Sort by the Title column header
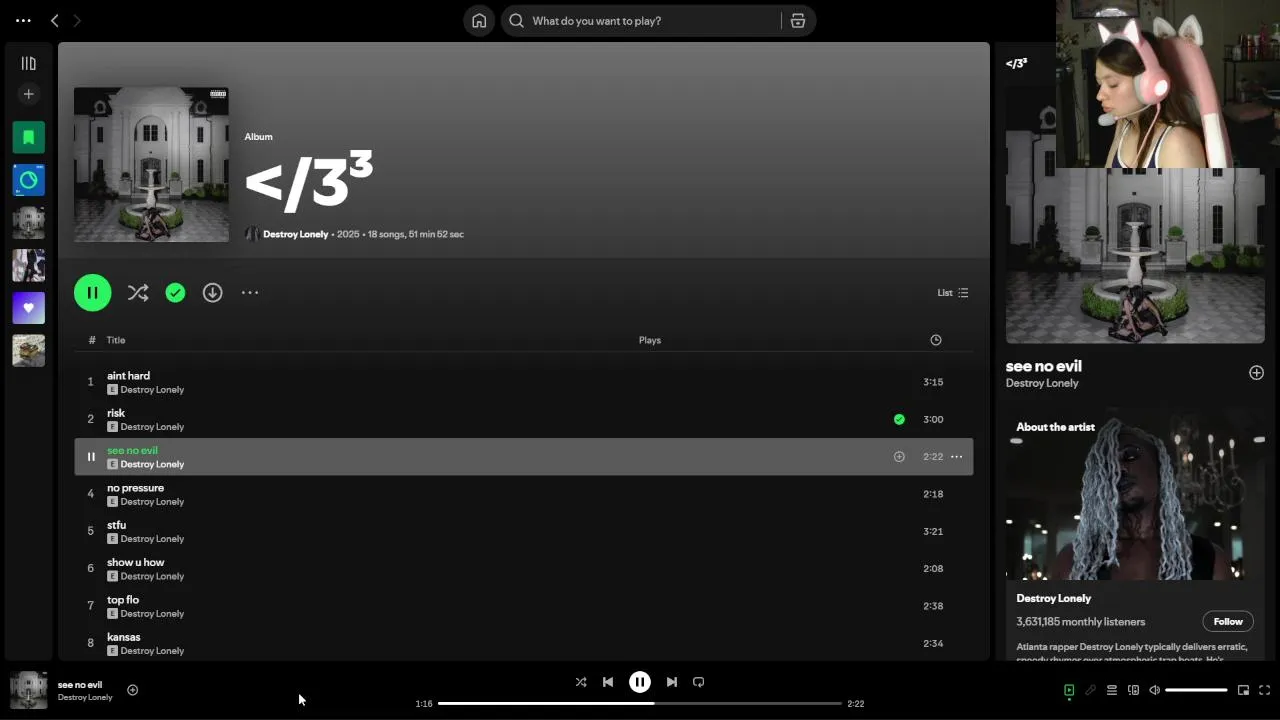Screen dimensions: 1280x720 pyautogui.click(x=116, y=340)
